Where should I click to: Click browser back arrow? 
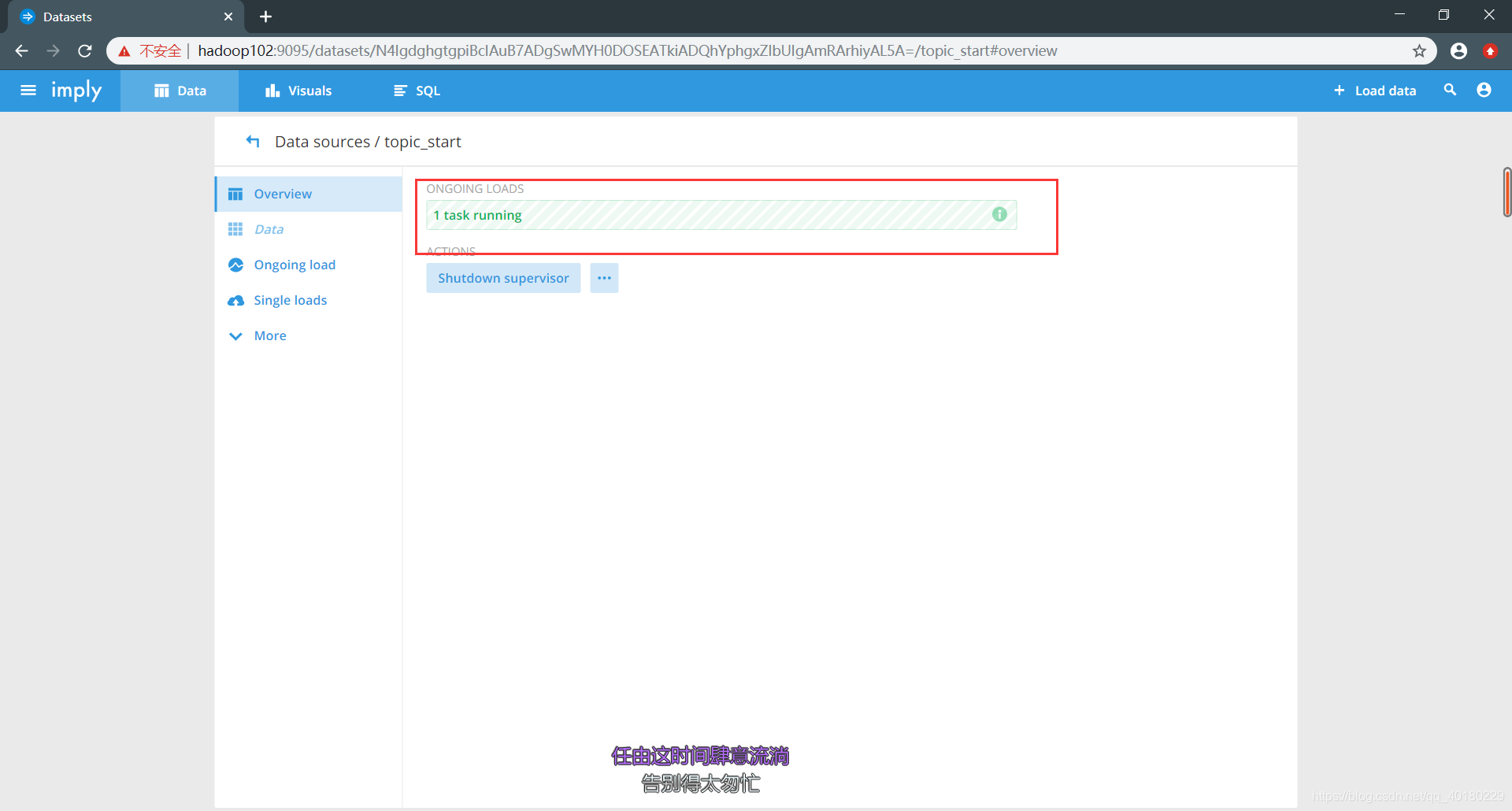(21, 51)
